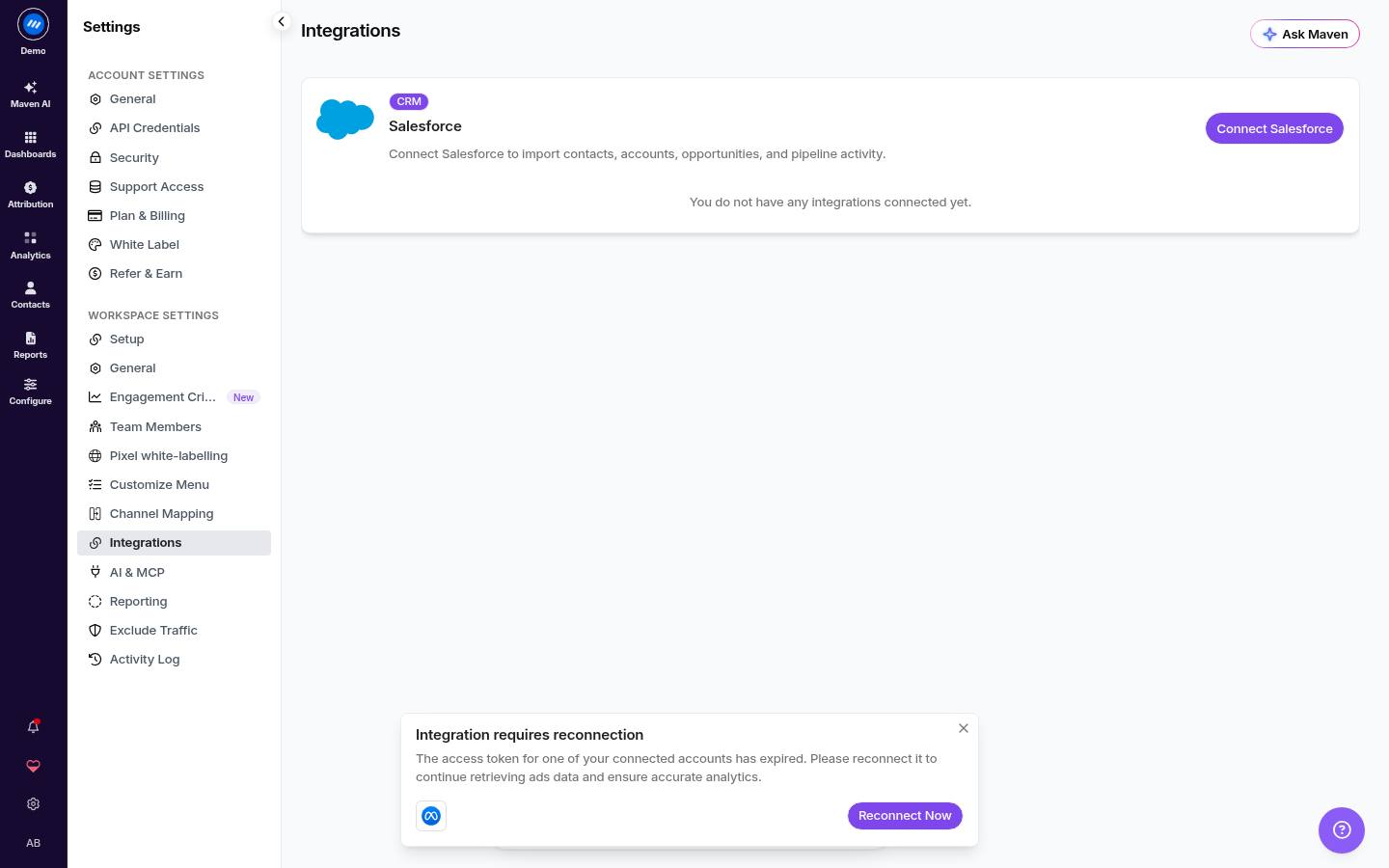This screenshot has height=868, width=1389.
Task: Open the Ask Maven assistant
Action: click(x=1305, y=34)
